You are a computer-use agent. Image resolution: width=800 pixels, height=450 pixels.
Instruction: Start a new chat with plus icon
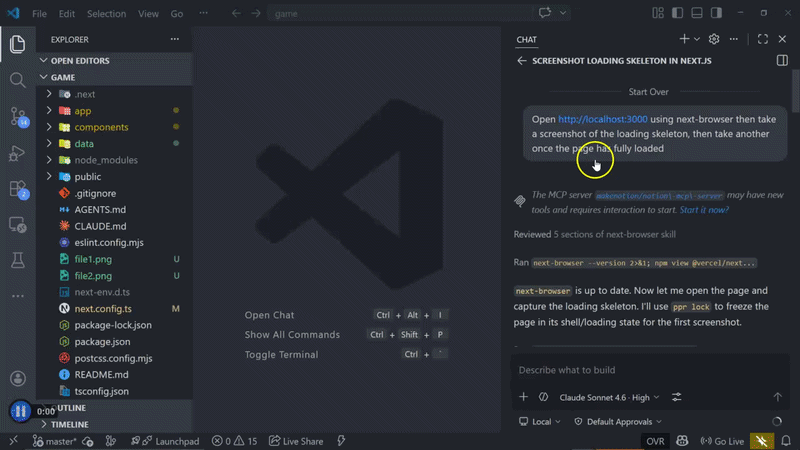click(684, 39)
